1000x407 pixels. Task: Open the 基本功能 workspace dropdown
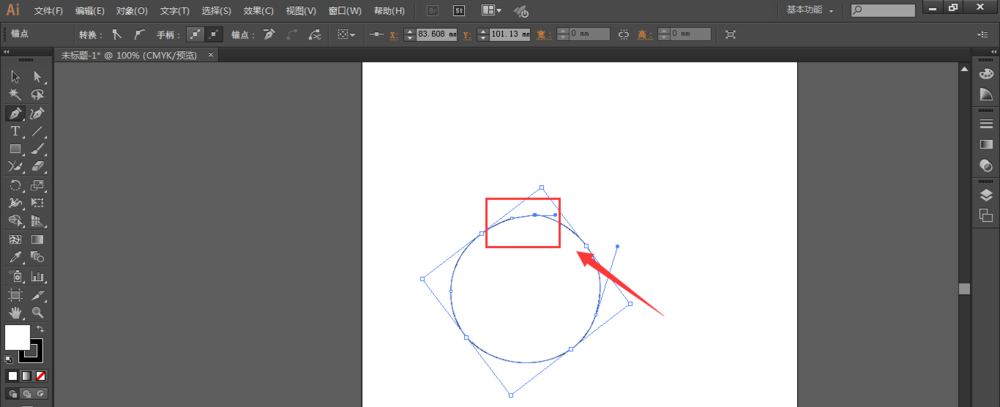[810, 10]
